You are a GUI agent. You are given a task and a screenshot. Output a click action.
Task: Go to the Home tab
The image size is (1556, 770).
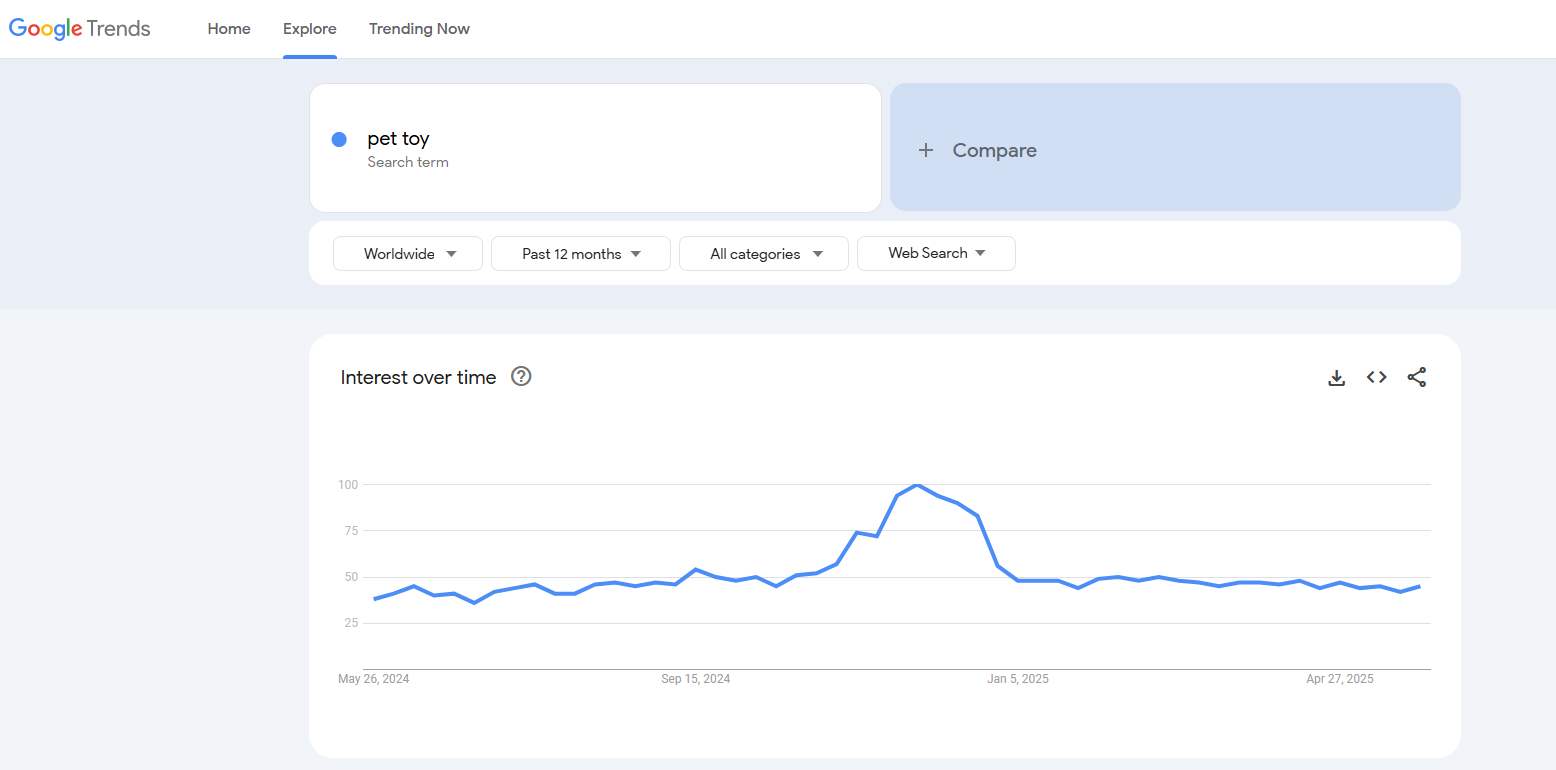point(229,29)
